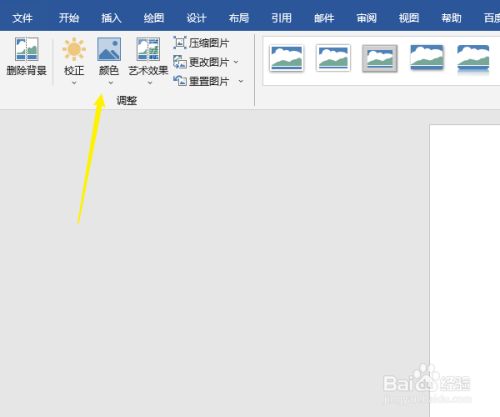Open the 插入 ribbon tab
500x417 pixels.
(x=111, y=18)
